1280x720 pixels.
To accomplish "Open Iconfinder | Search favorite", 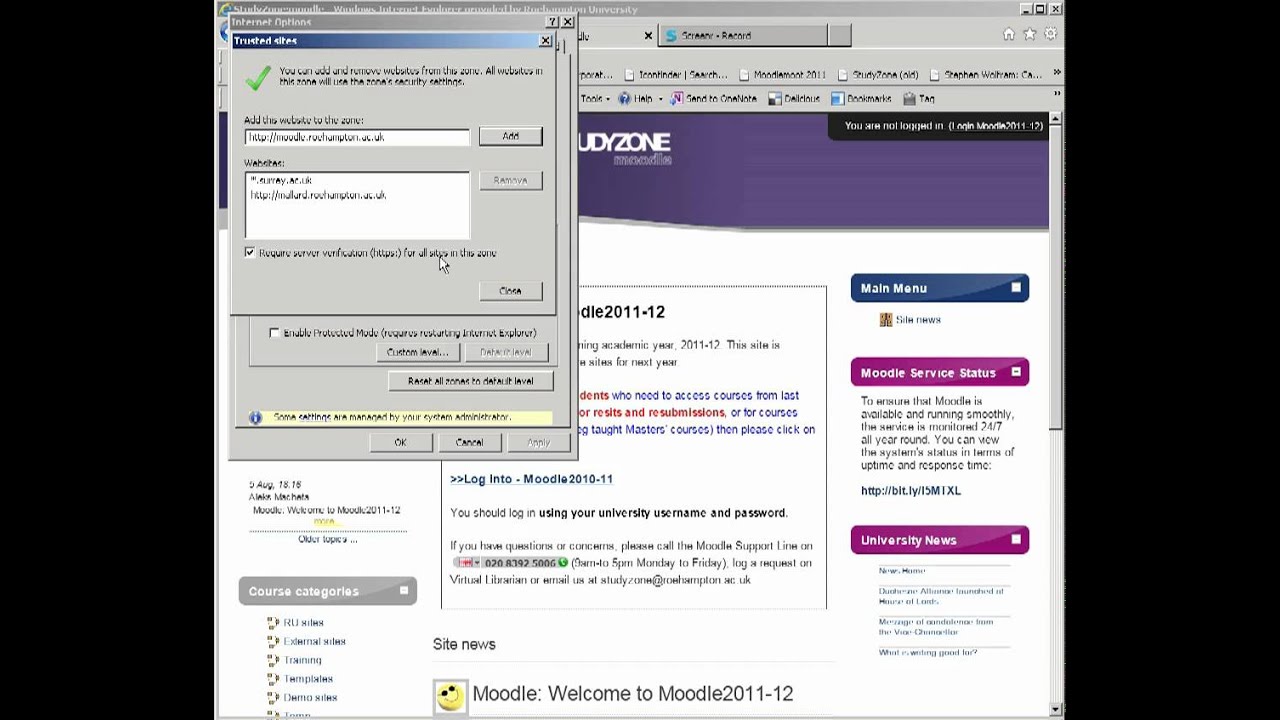I will pyautogui.click(x=675, y=75).
